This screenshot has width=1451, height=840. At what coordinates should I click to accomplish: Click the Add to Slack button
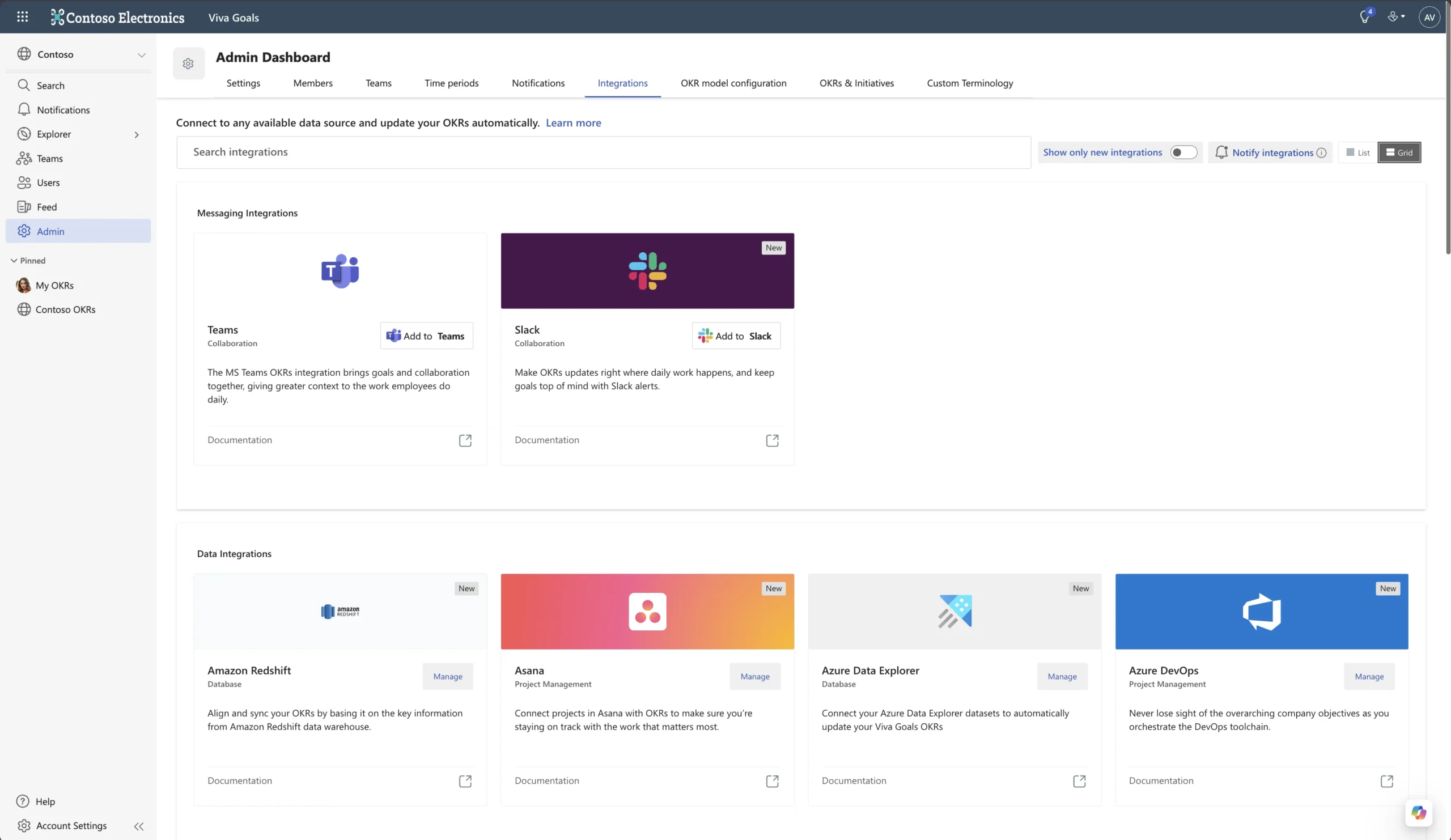point(736,336)
